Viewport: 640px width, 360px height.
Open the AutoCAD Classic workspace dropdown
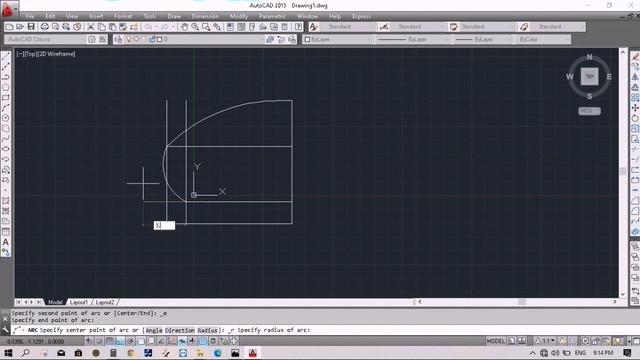pyautogui.click(x=45, y=39)
